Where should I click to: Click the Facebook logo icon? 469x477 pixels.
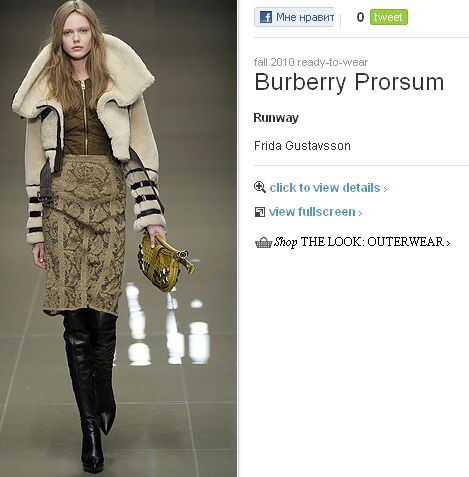266,17
